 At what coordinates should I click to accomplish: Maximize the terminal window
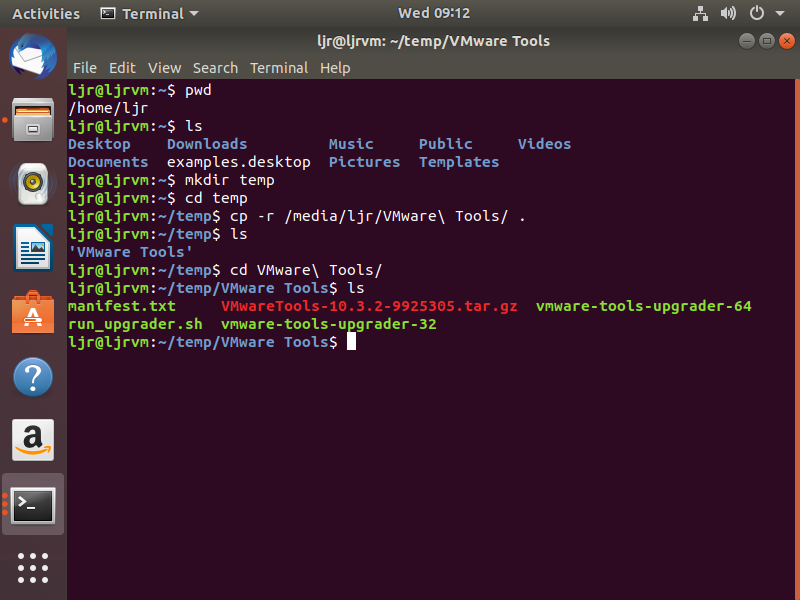point(767,41)
